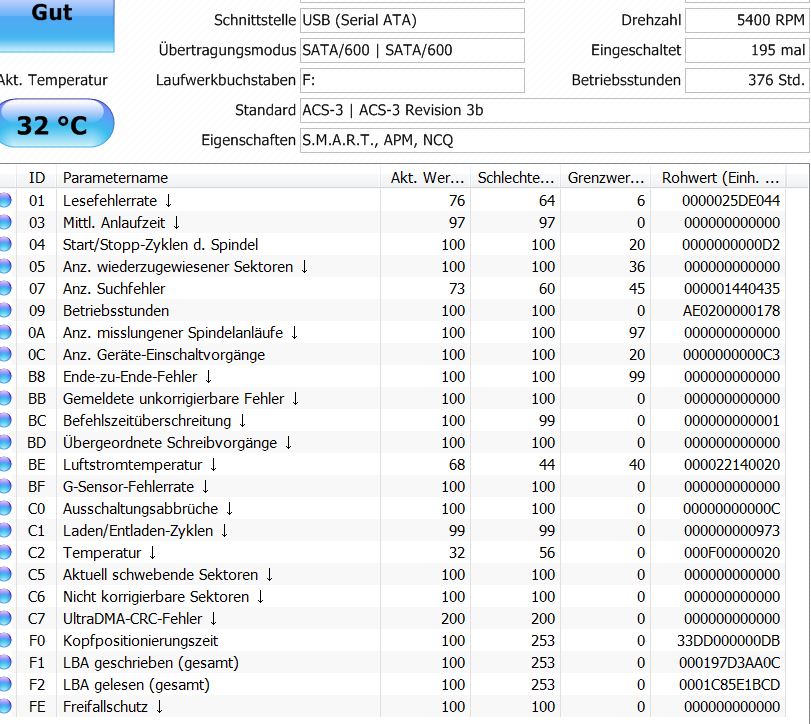
Task: Click raw value 0000025DE044
Action: (x=731, y=201)
